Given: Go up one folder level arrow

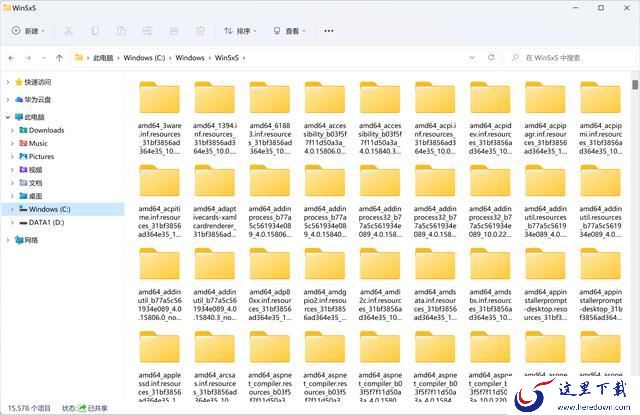Looking at the screenshot, I should [59, 58].
